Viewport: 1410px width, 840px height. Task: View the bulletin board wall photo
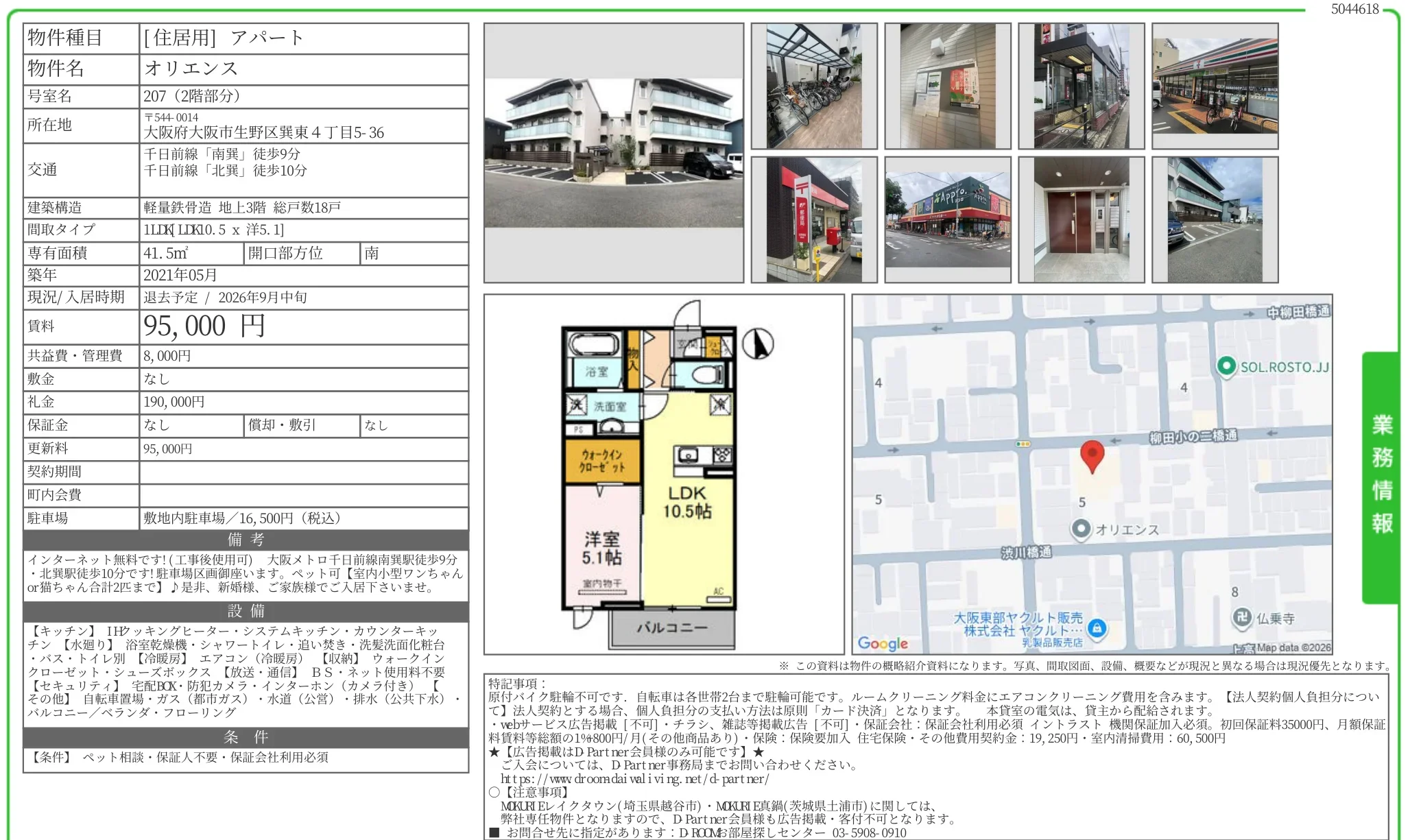pyautogui.click(x=948, y=86)
